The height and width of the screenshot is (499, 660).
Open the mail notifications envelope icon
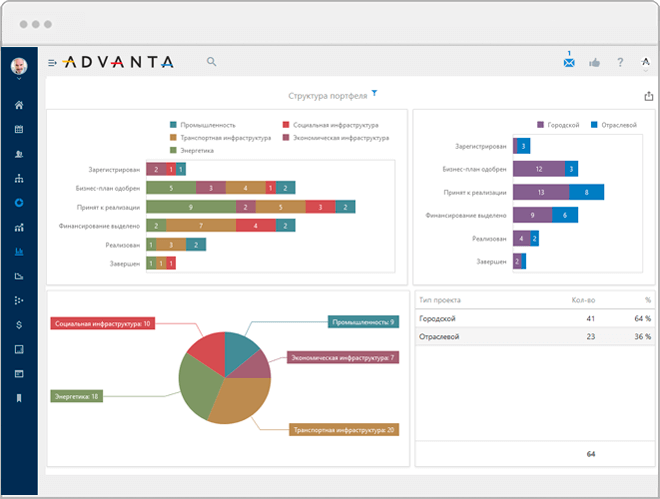coord(569,63)
